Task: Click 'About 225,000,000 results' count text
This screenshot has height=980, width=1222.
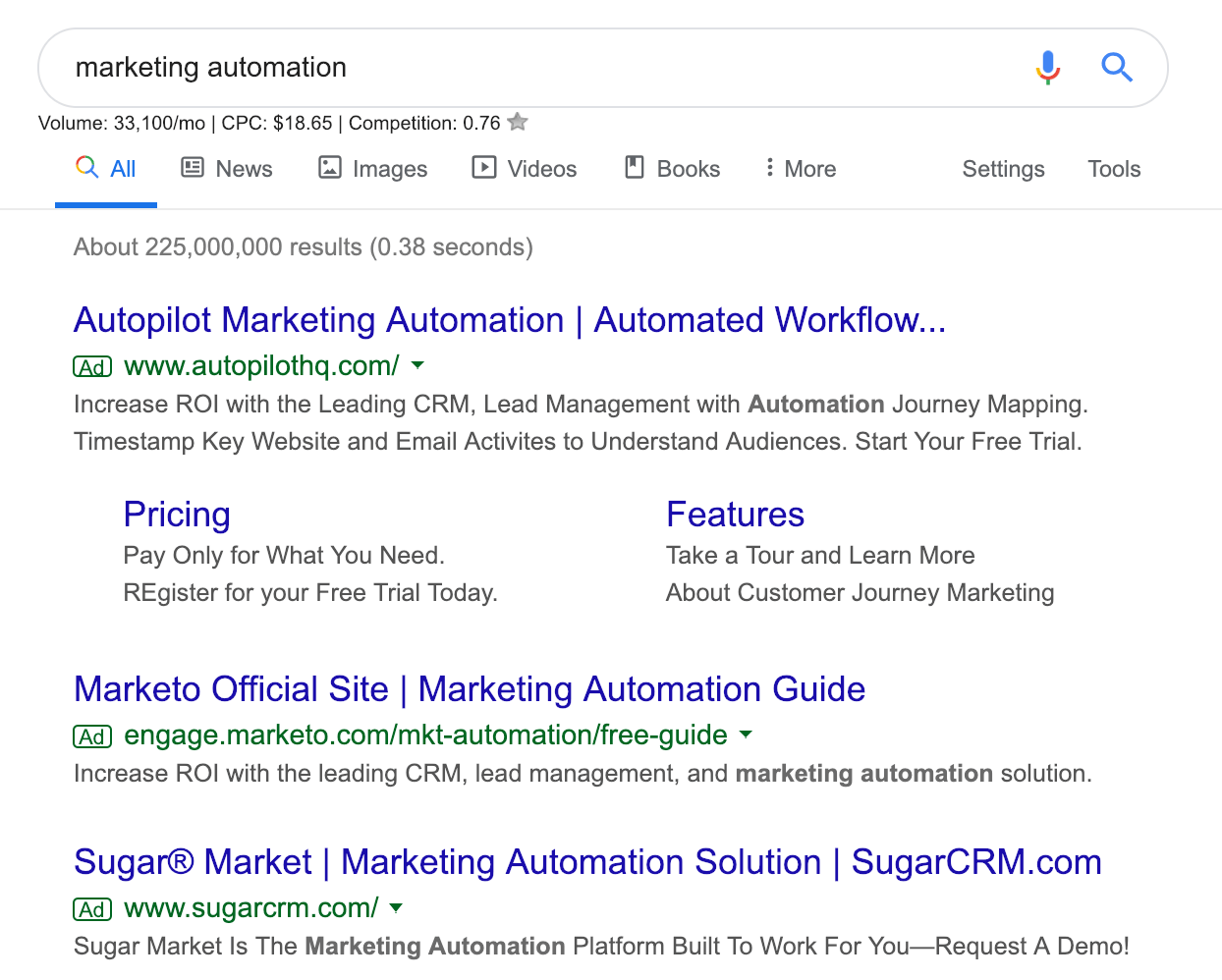Action: pyautogui.click(x=217, y=246)
